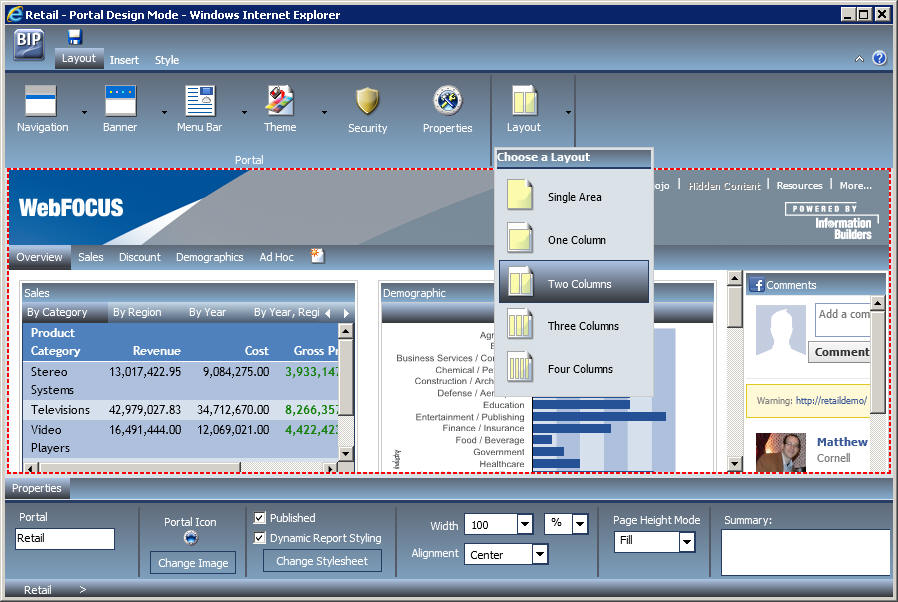Follow the retaildemo warning link
This screenshot has height=602, width=898.
[x=831, y=400]
